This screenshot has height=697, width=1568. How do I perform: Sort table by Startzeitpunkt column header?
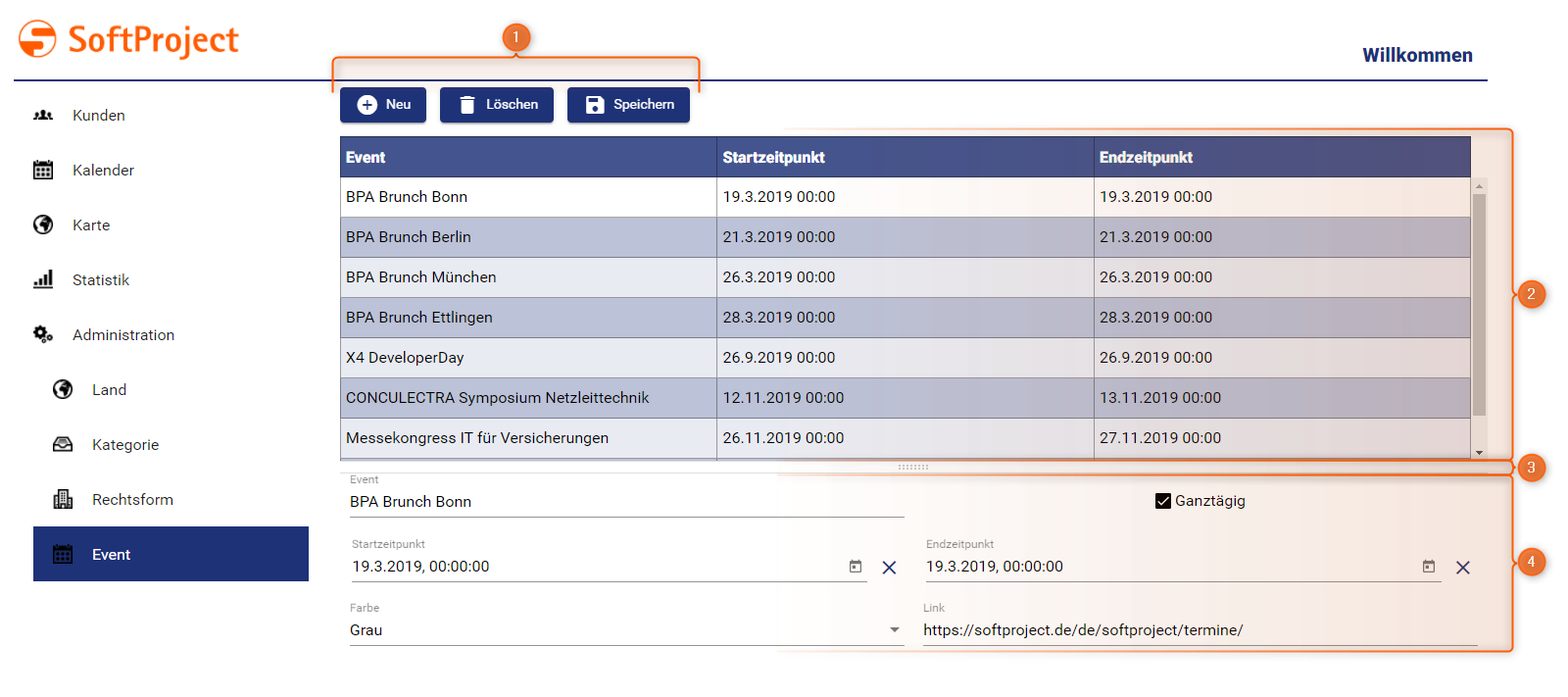[x=773, y=158]
